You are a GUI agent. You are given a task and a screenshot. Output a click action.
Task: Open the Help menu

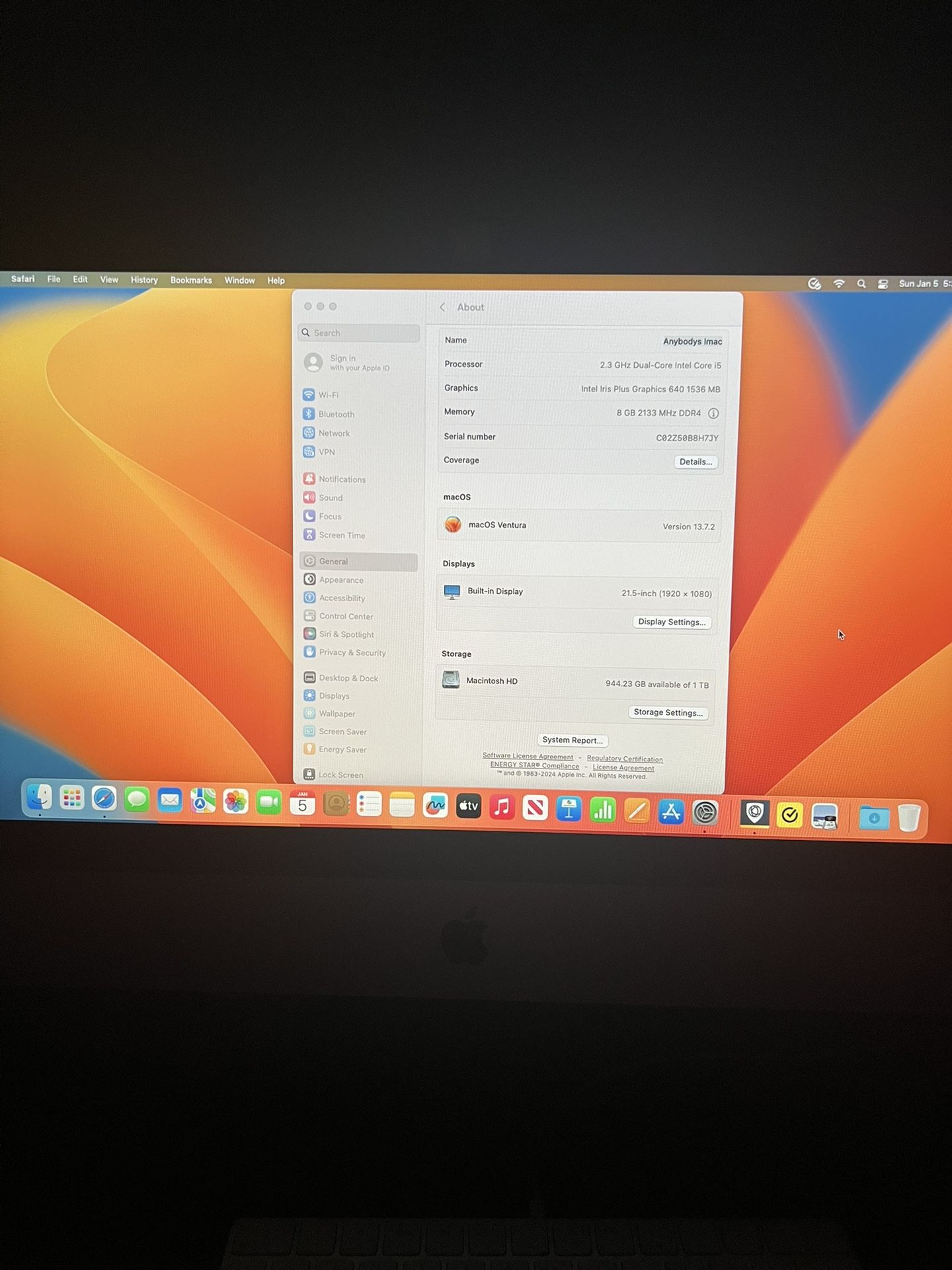click(276, 280)
